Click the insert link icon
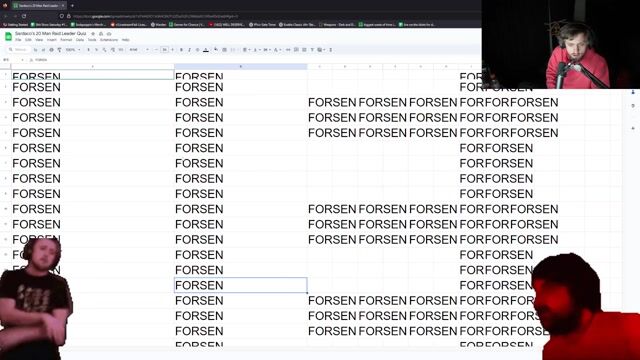Image resolution: width=640 pixels, height=360 pixels. point(288,50)
